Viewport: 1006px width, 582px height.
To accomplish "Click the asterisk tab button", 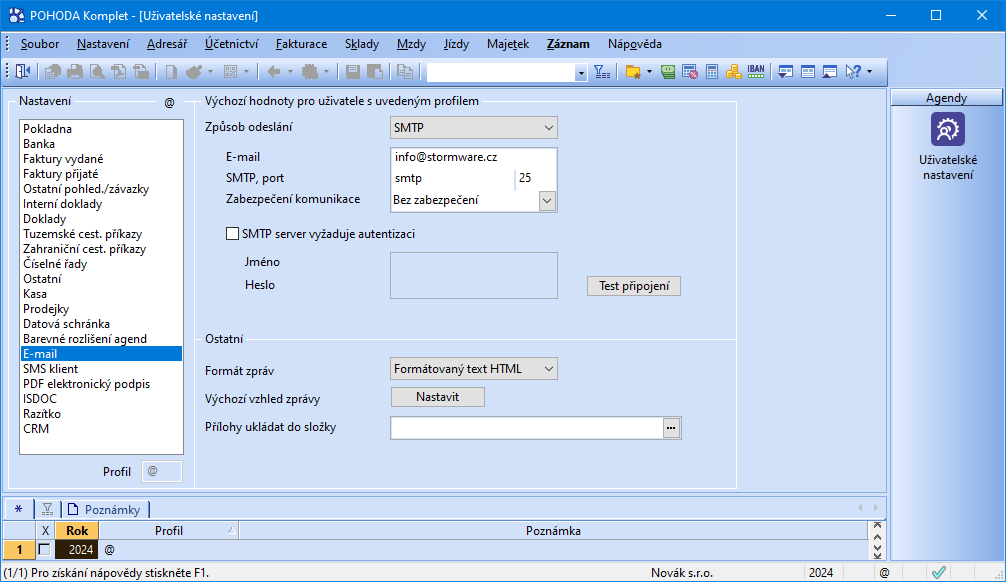I will pos(19,509).
